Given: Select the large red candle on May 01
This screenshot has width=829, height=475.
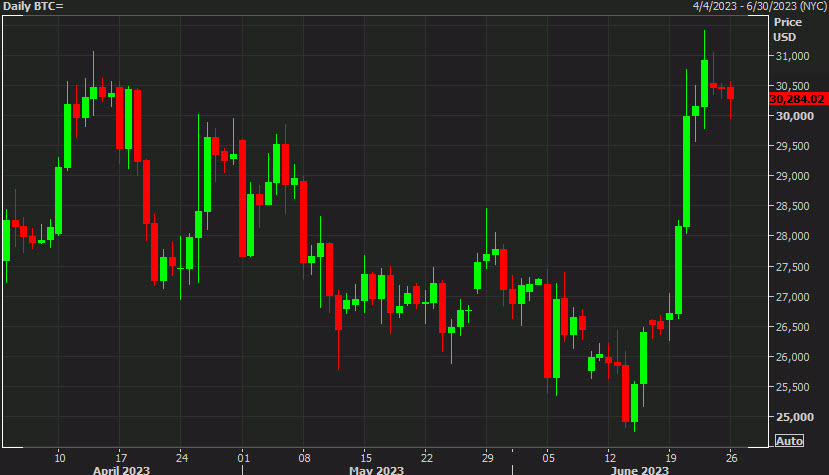Looking at the screenshot, I should (x=242, y=198).
